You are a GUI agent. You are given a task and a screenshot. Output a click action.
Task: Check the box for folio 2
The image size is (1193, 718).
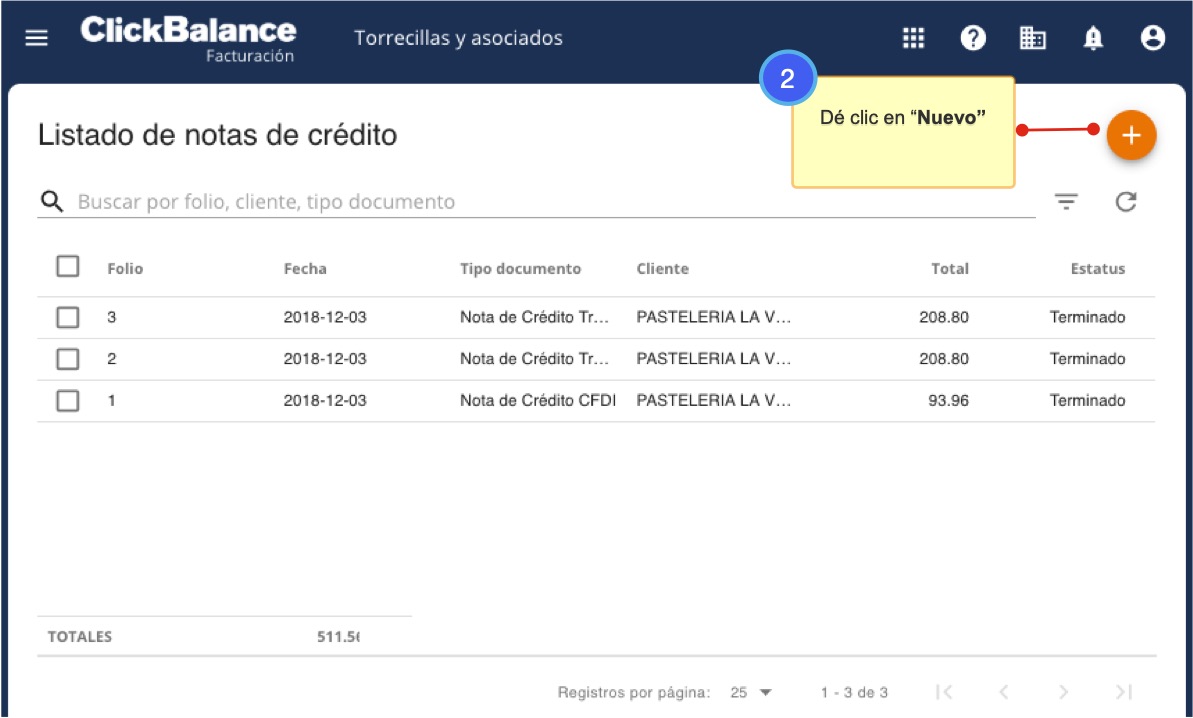[x=68, y=359]
